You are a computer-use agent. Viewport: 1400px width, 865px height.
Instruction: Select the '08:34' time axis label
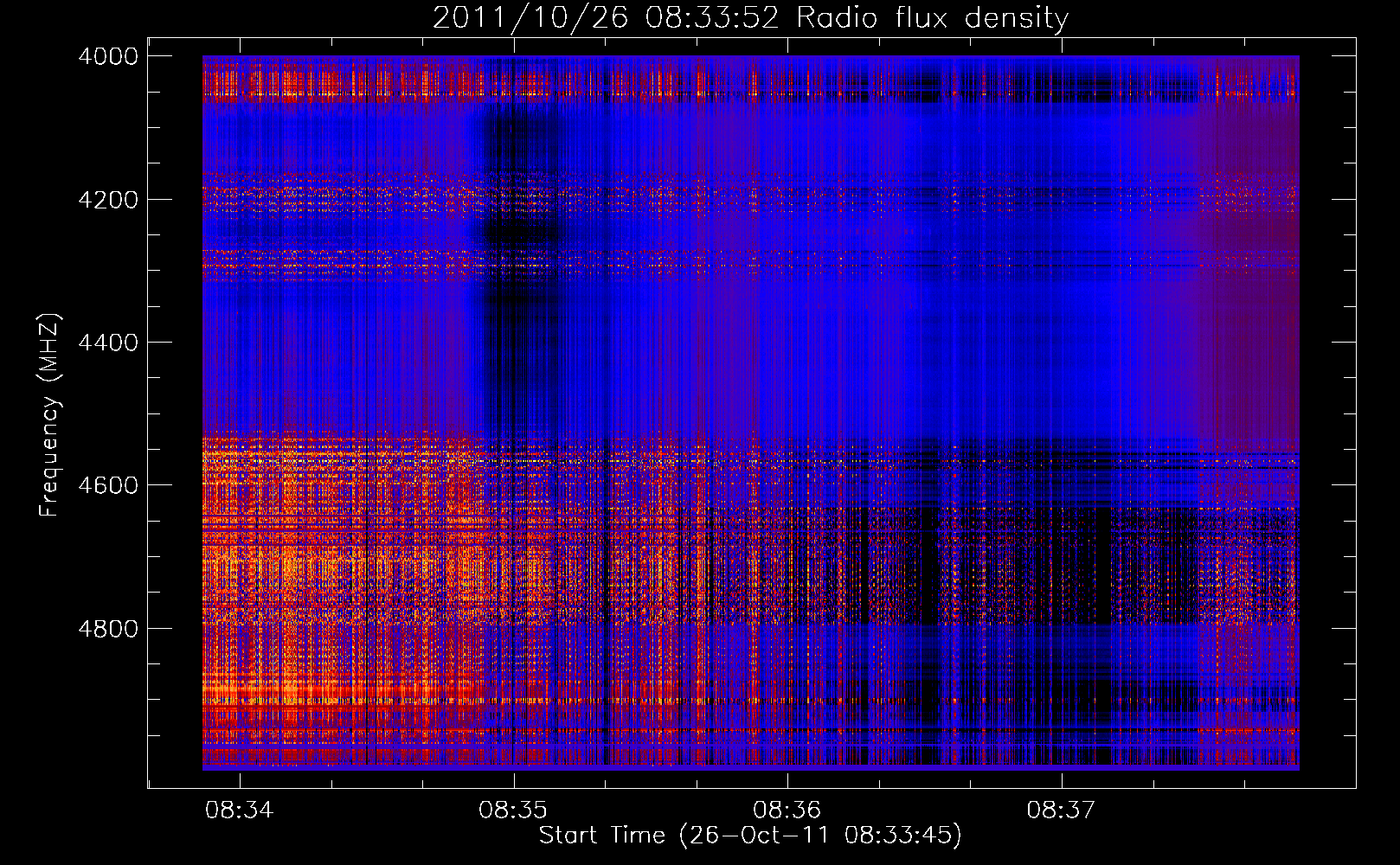[240, 811]
